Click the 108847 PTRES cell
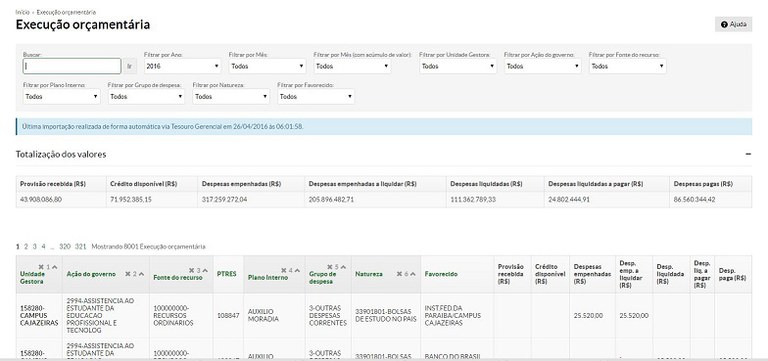Viewport: 768px width, 361px height. 228,315
